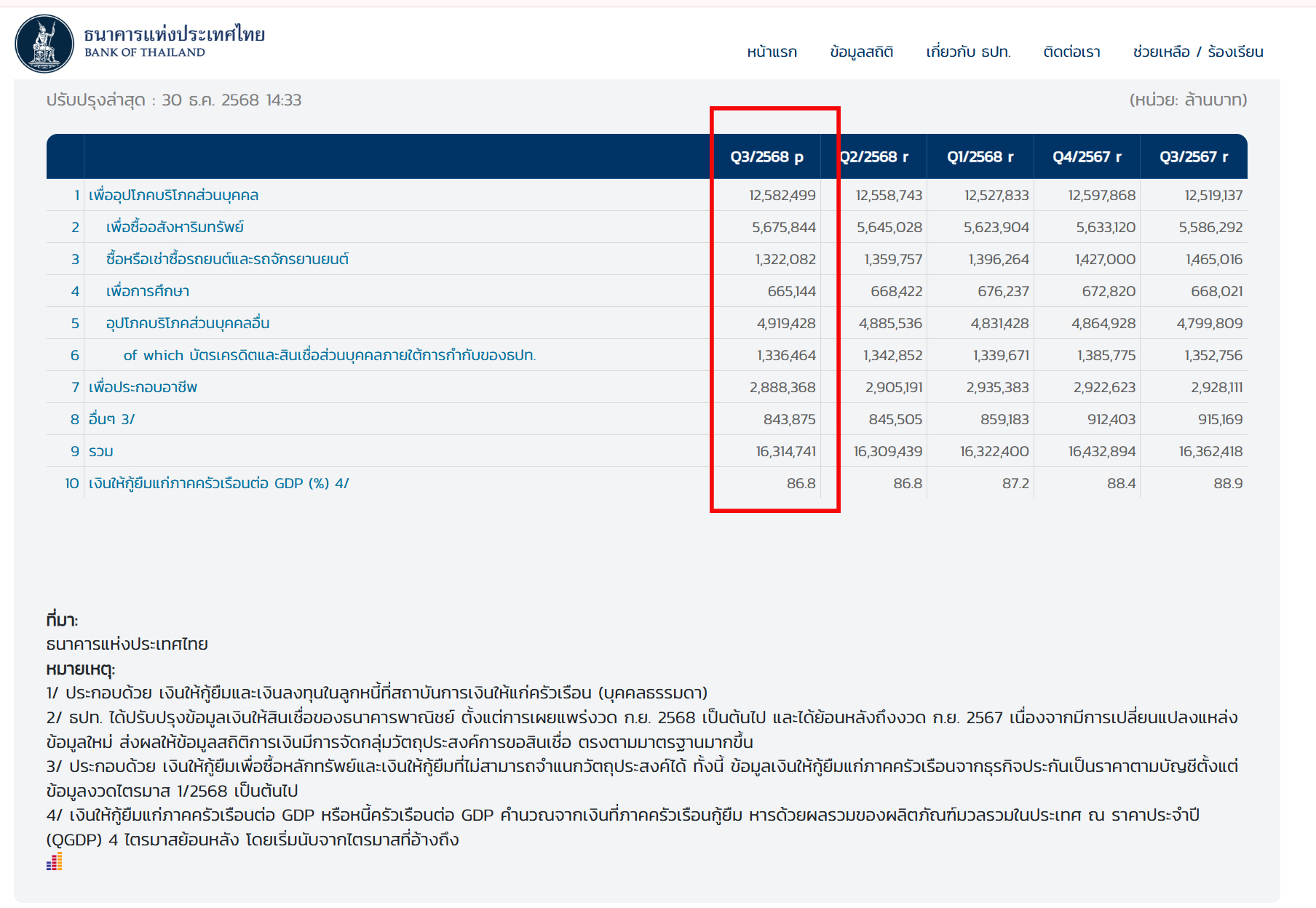Click the อุปโภคบริโภคส่วนบุคคลอื่น row label
Image resolution: width=1316 pixels, height=908 pixels.
click(188, 323)
